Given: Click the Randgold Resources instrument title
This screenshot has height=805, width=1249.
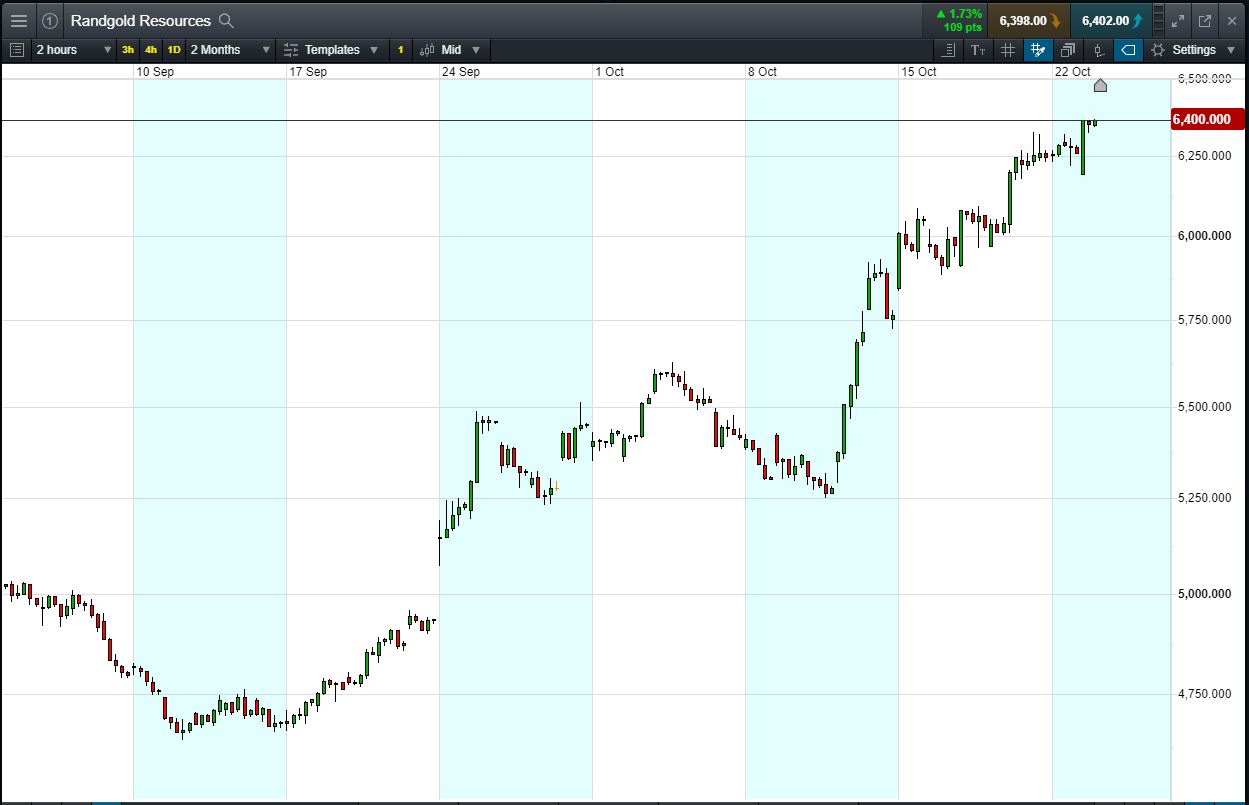Looking at the screenshot, I should pyautogui.click(x=140, y=20).
